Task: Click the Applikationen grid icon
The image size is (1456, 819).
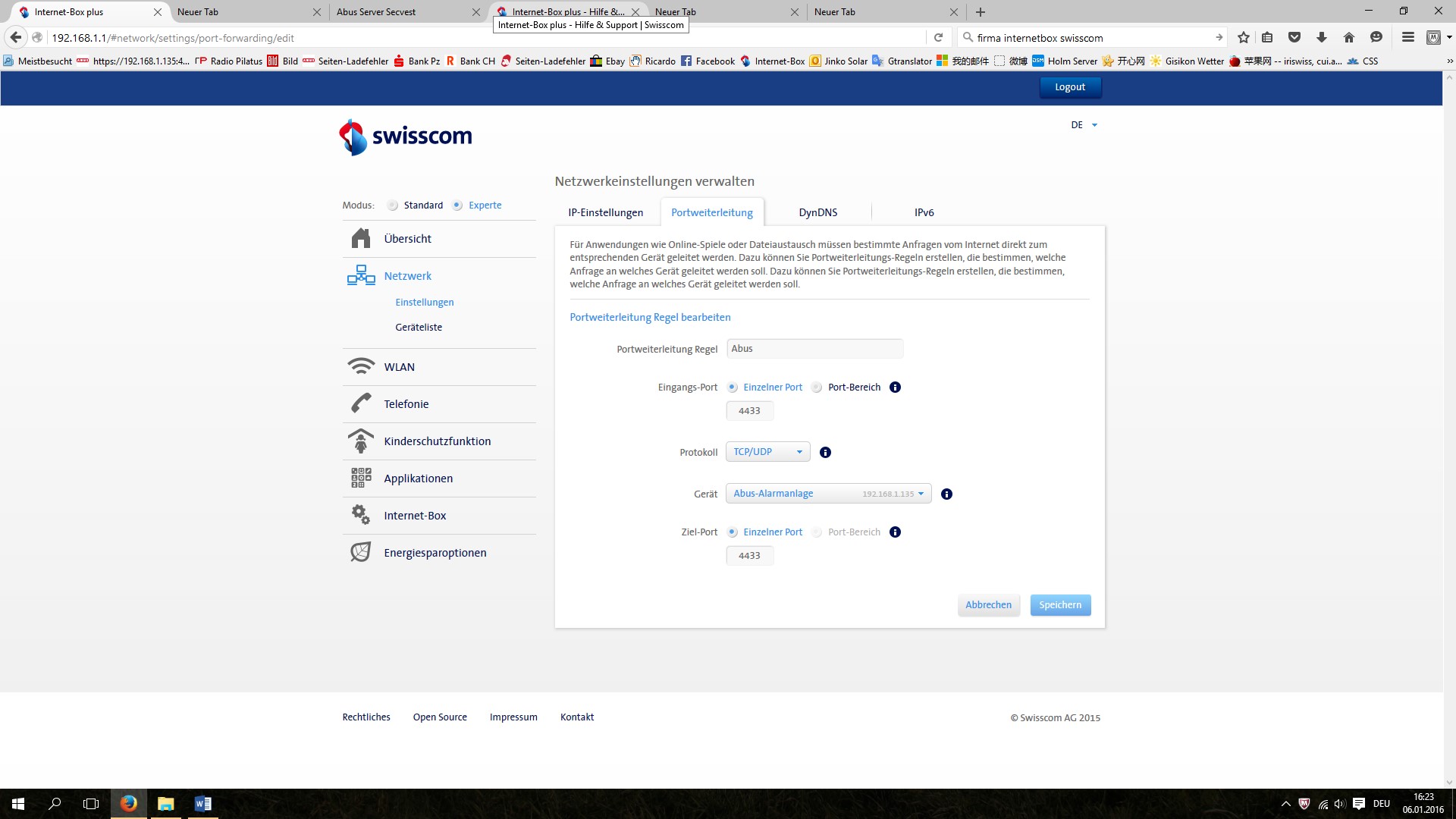Action: coord(361,478)
